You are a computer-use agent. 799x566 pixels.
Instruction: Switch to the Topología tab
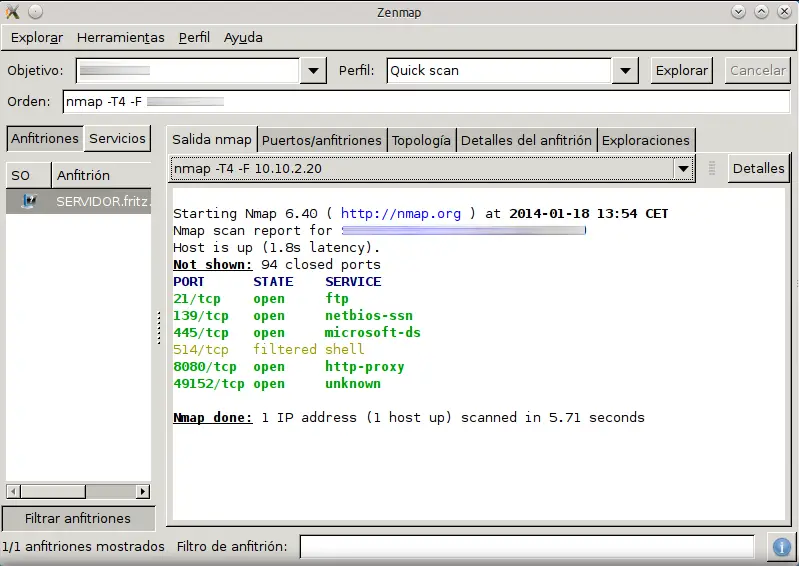click(421, 141)
